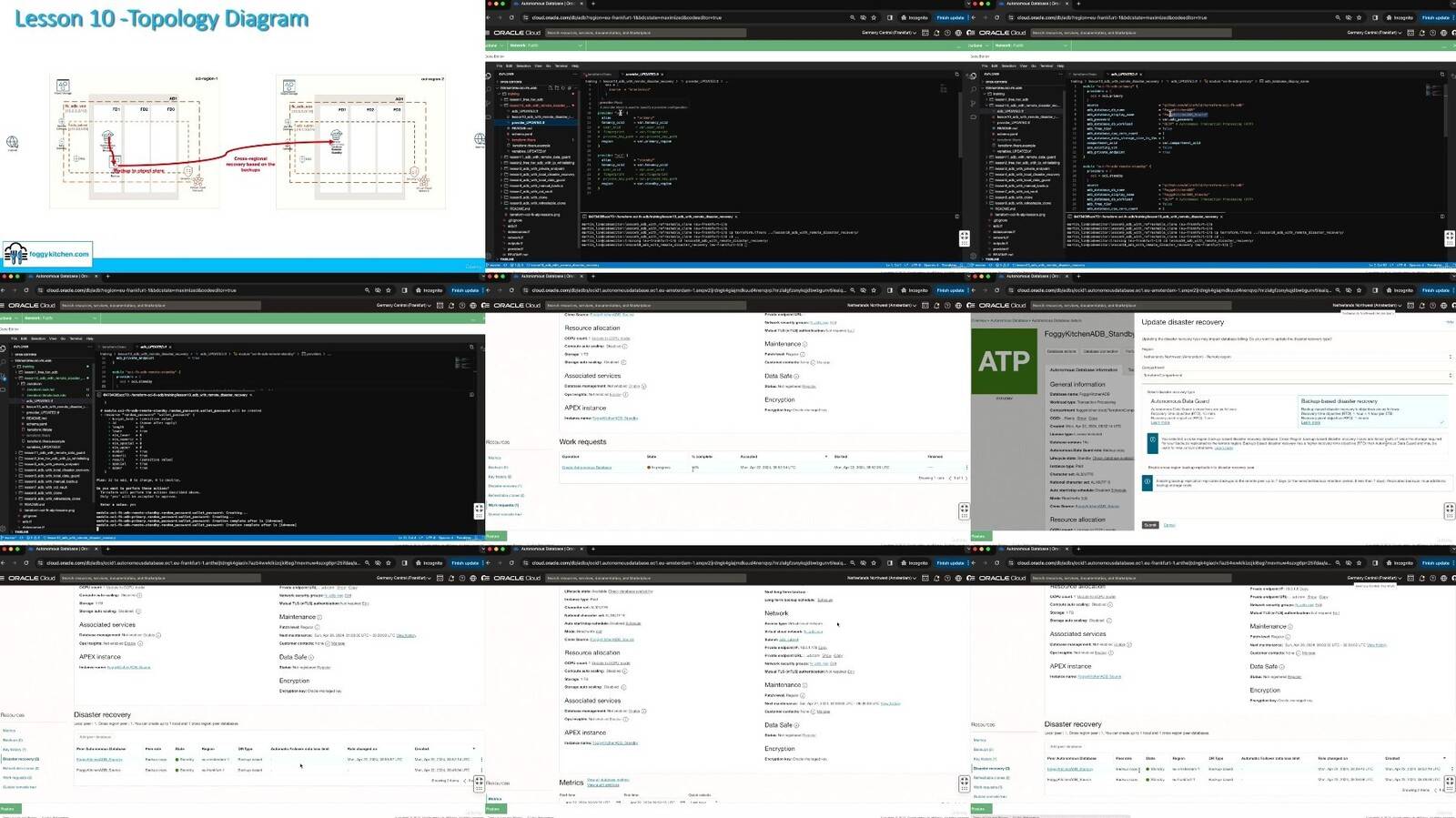Click Finish update button in Work requests pane
Screen dimensions: 1456x818
[x=950, y=290]
